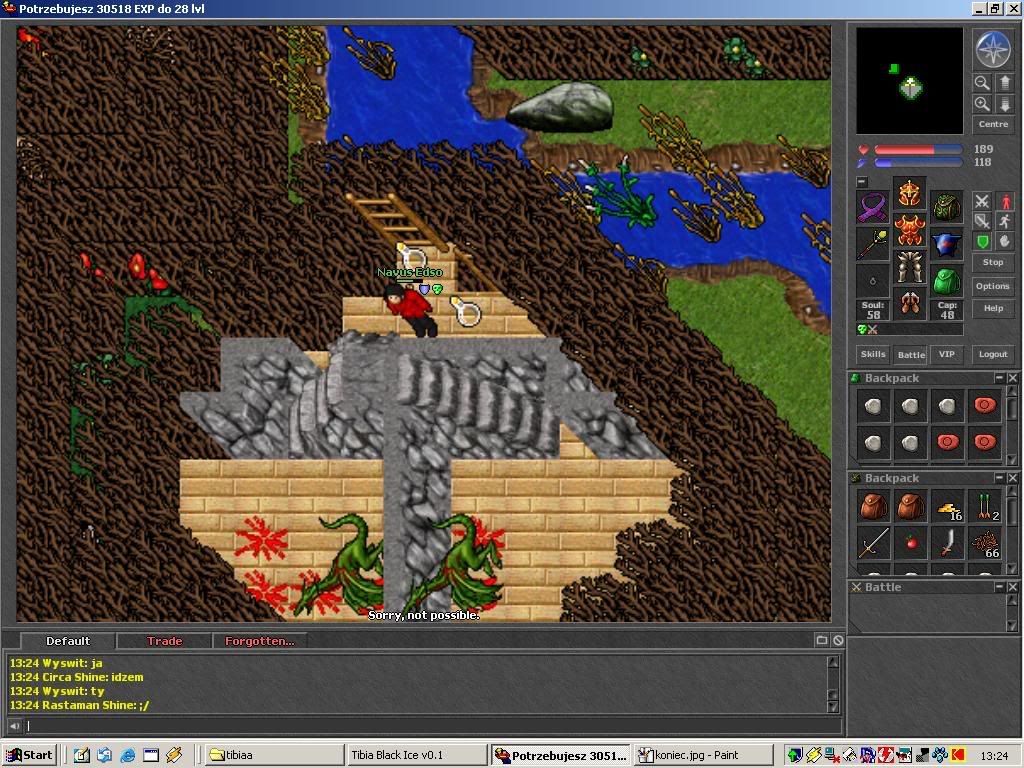Toggle secure mode hand icon
1024x768 pixels.
tap(1004, 242)
